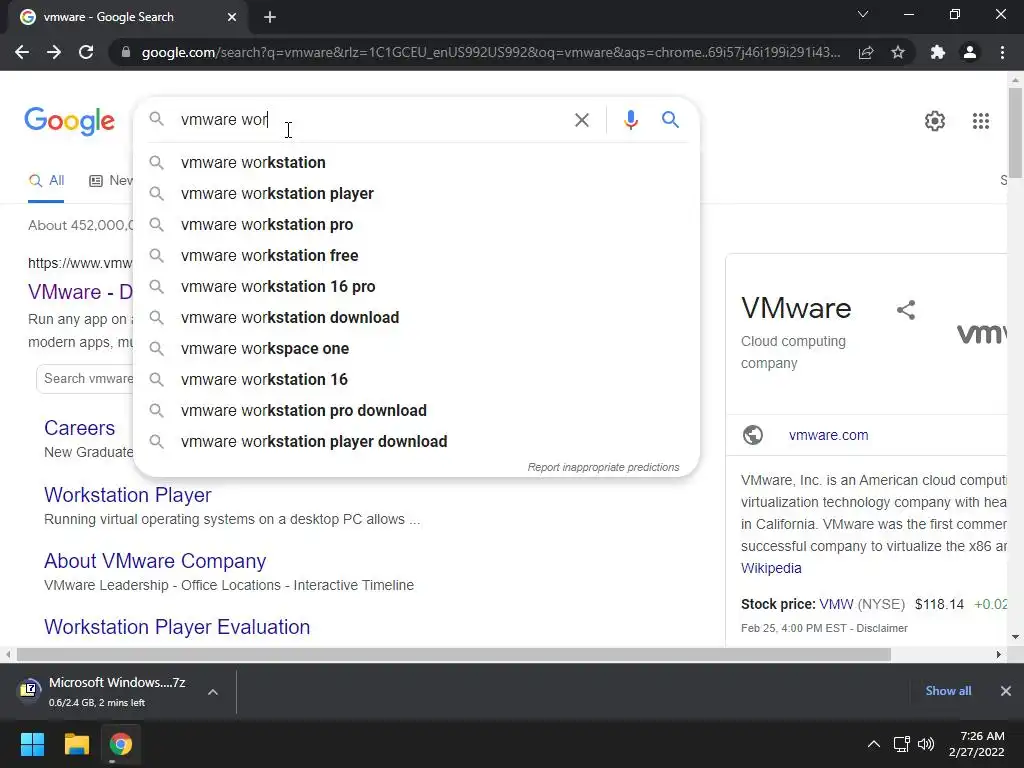Select suggestion vmware workstation pro
Screen dimensions: 1024x768
pos(416,225)
